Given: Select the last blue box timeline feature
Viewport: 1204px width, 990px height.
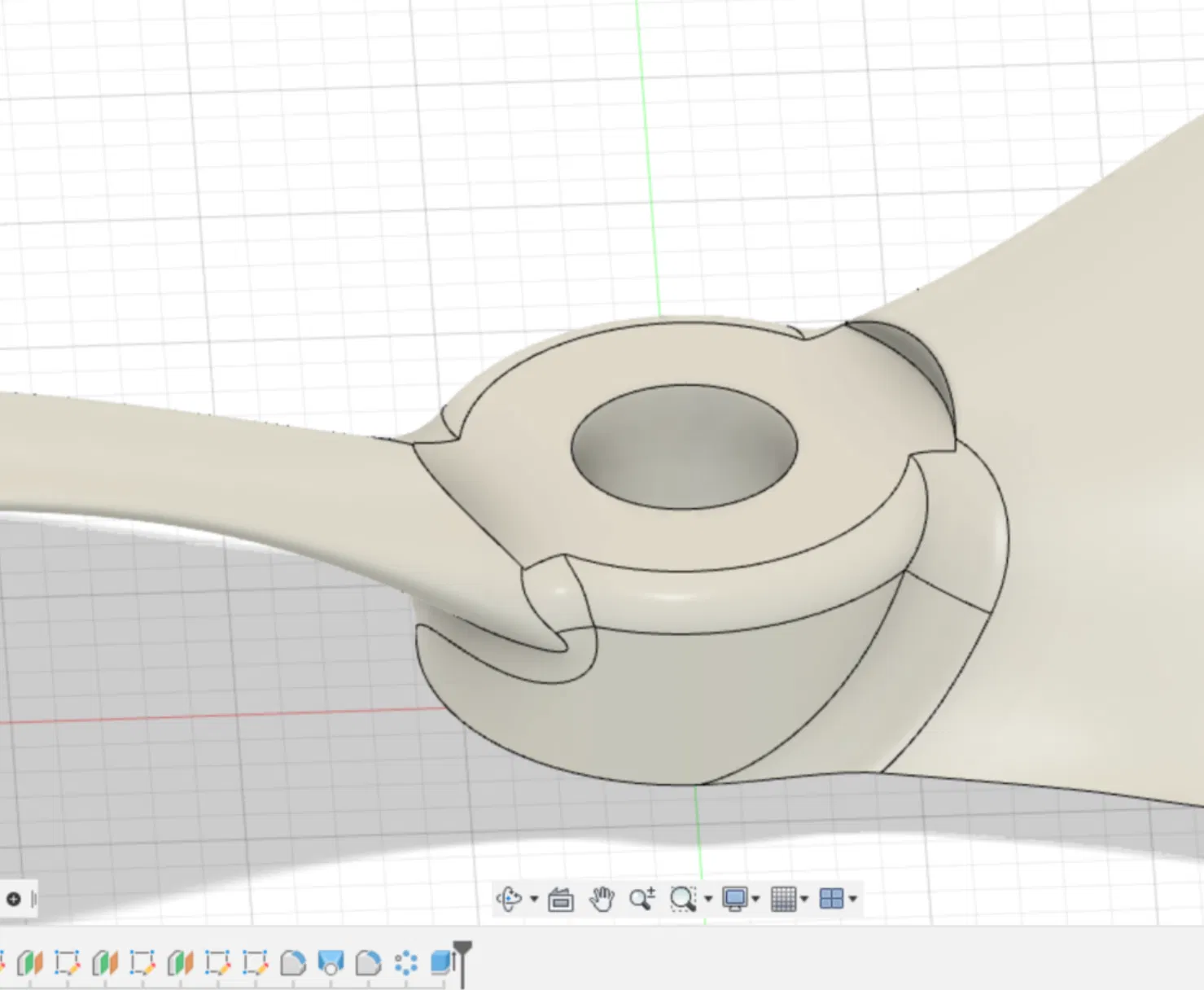Looking at the screenshot, I should pyautogui.click(x=442, y=962).
